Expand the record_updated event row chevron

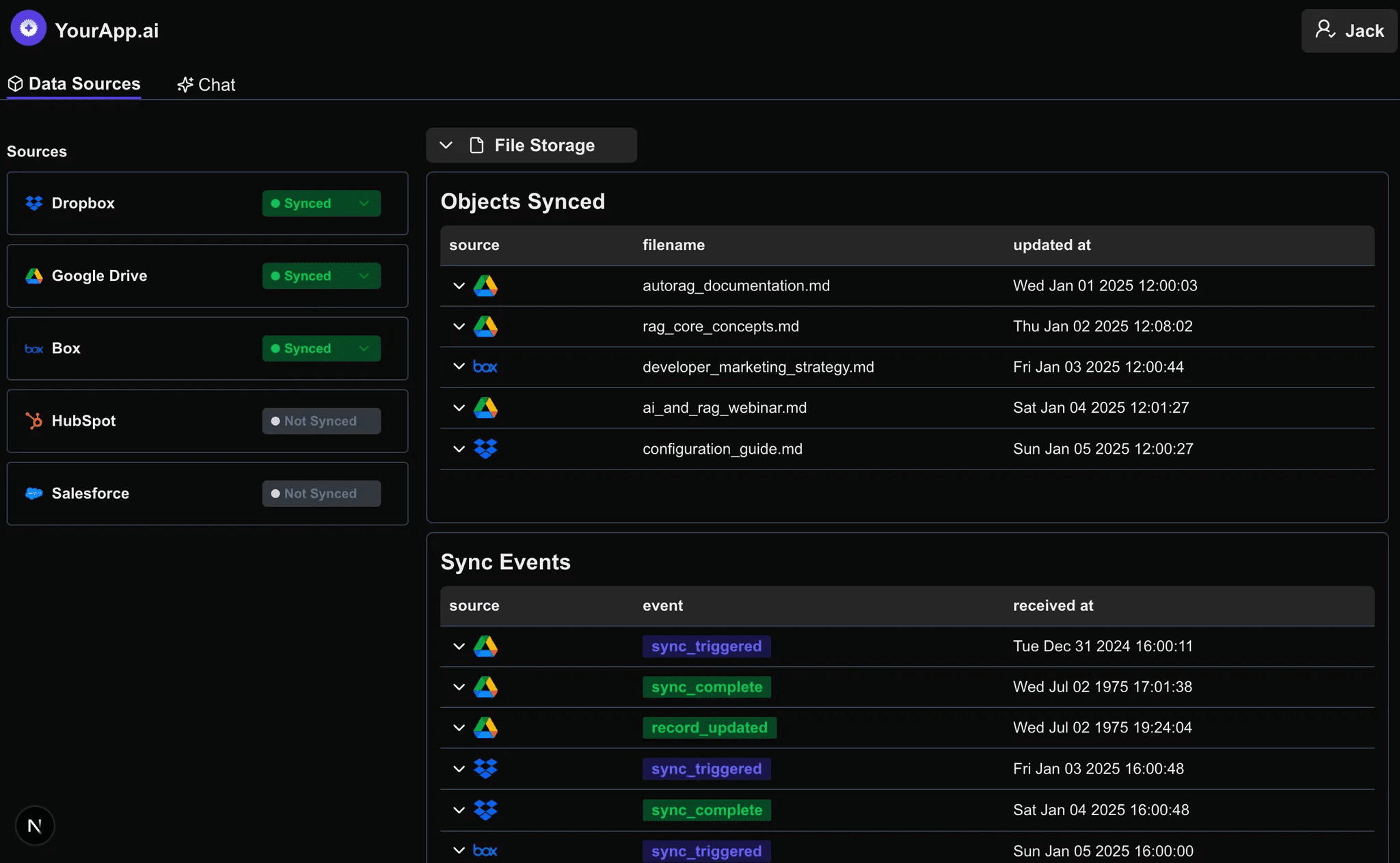point(459,728)
